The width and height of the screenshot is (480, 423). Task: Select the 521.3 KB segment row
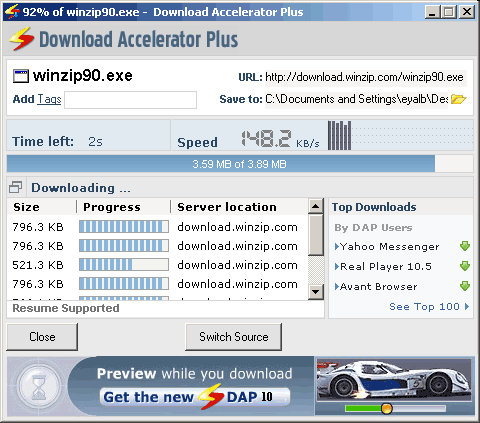coord(157,265)
